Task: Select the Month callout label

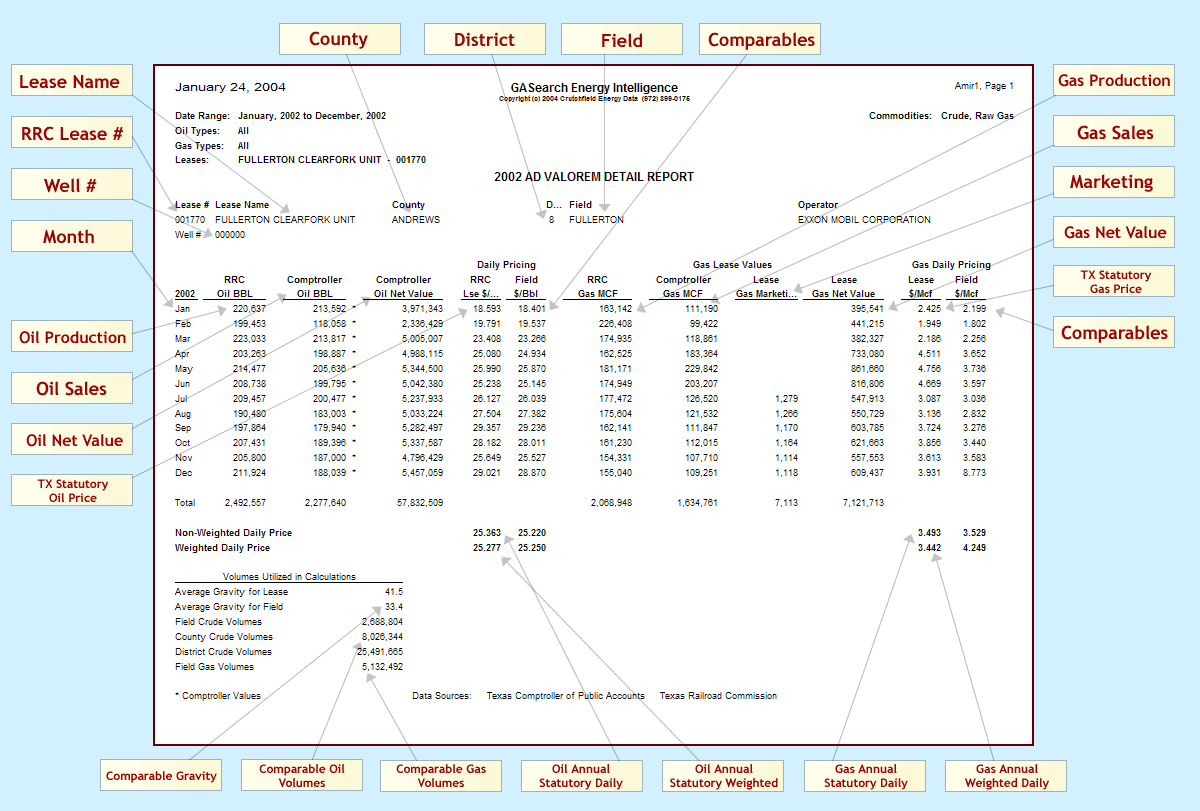Action: [71, 237]
